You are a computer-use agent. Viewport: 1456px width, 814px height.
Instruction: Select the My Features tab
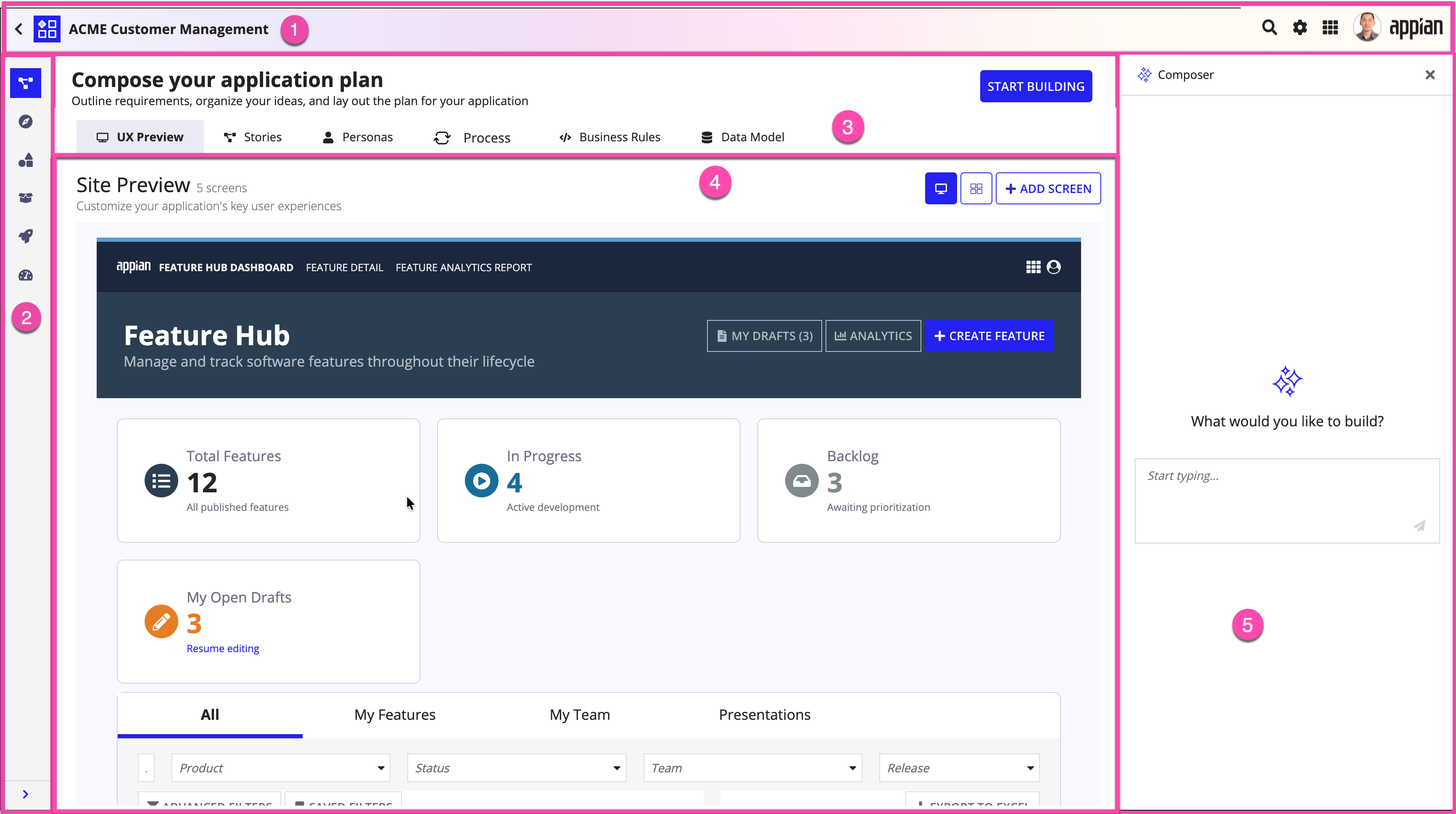395,714
